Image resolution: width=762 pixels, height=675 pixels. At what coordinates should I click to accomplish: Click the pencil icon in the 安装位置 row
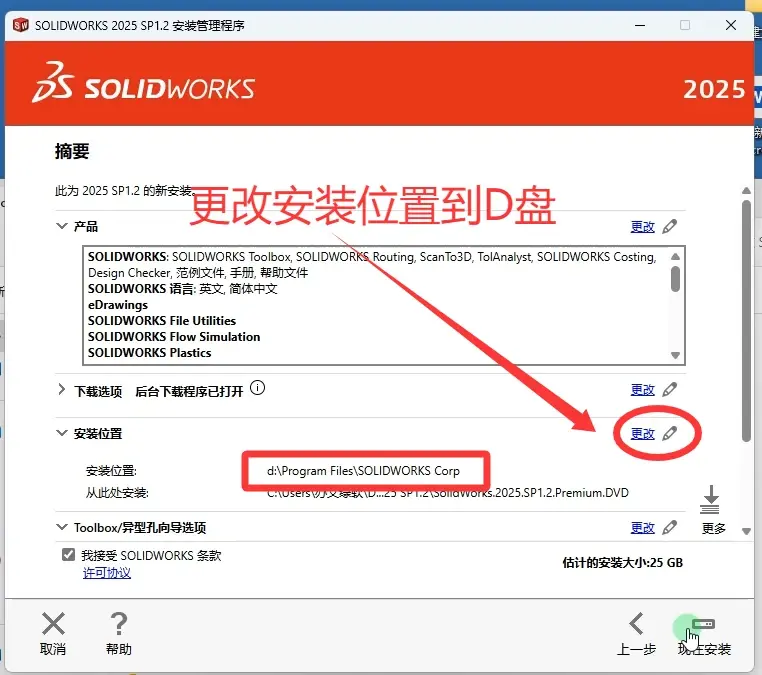click(670, 433)
